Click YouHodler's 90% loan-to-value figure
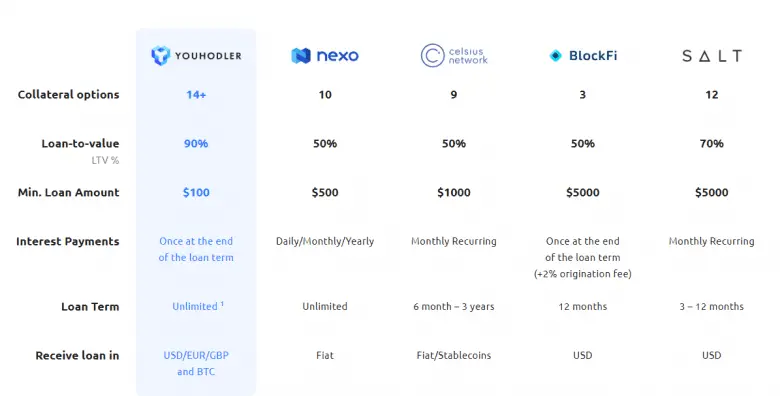 coord(196,143)
